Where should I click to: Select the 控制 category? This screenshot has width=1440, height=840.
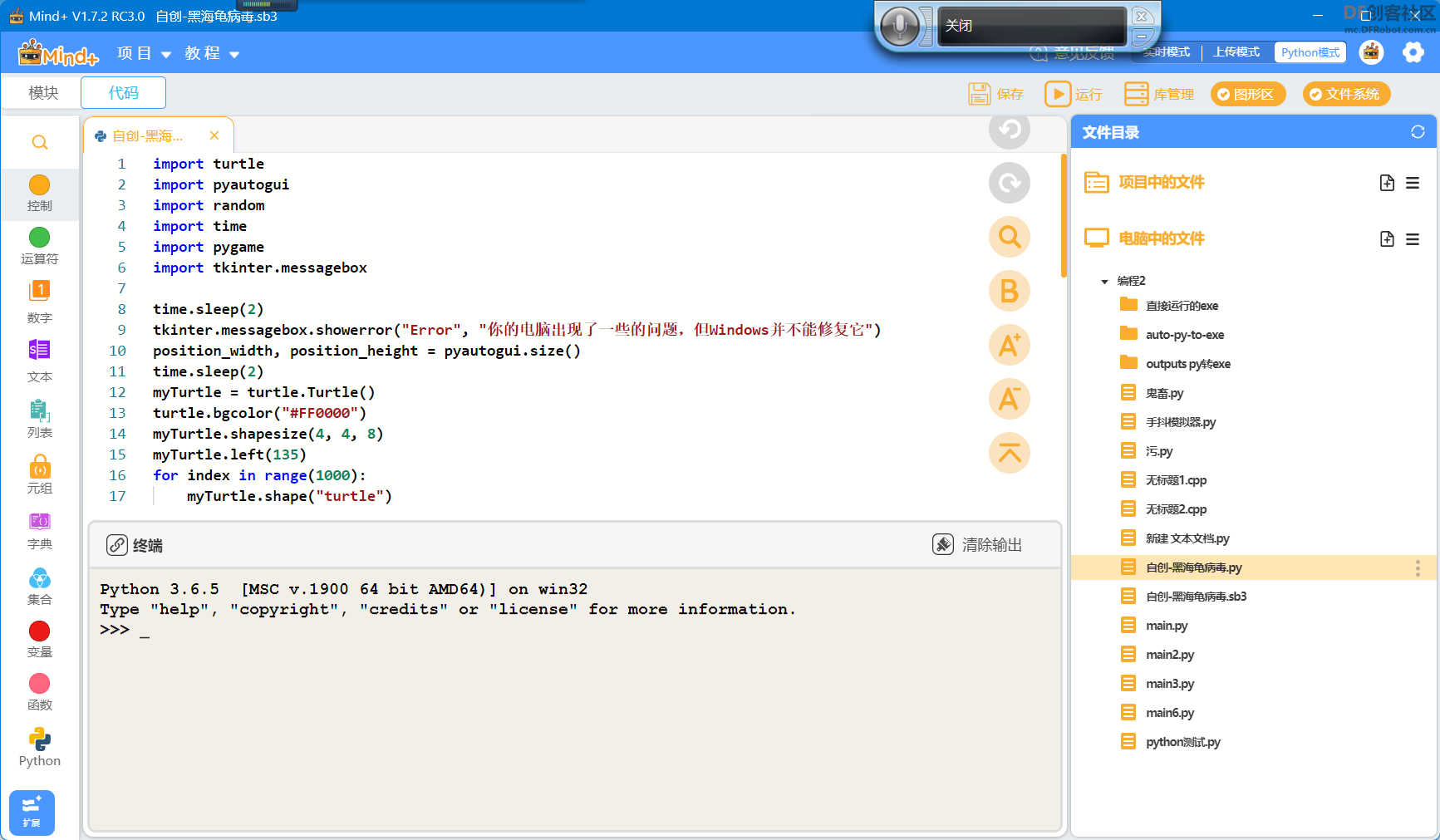(39, 194)
